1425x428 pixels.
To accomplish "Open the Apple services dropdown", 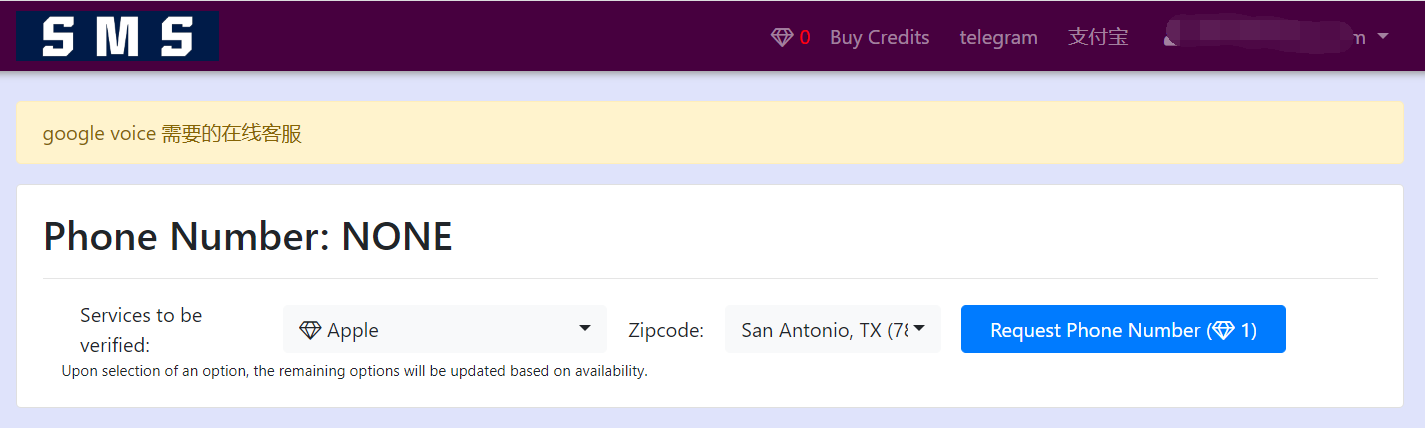I will 444,330.
